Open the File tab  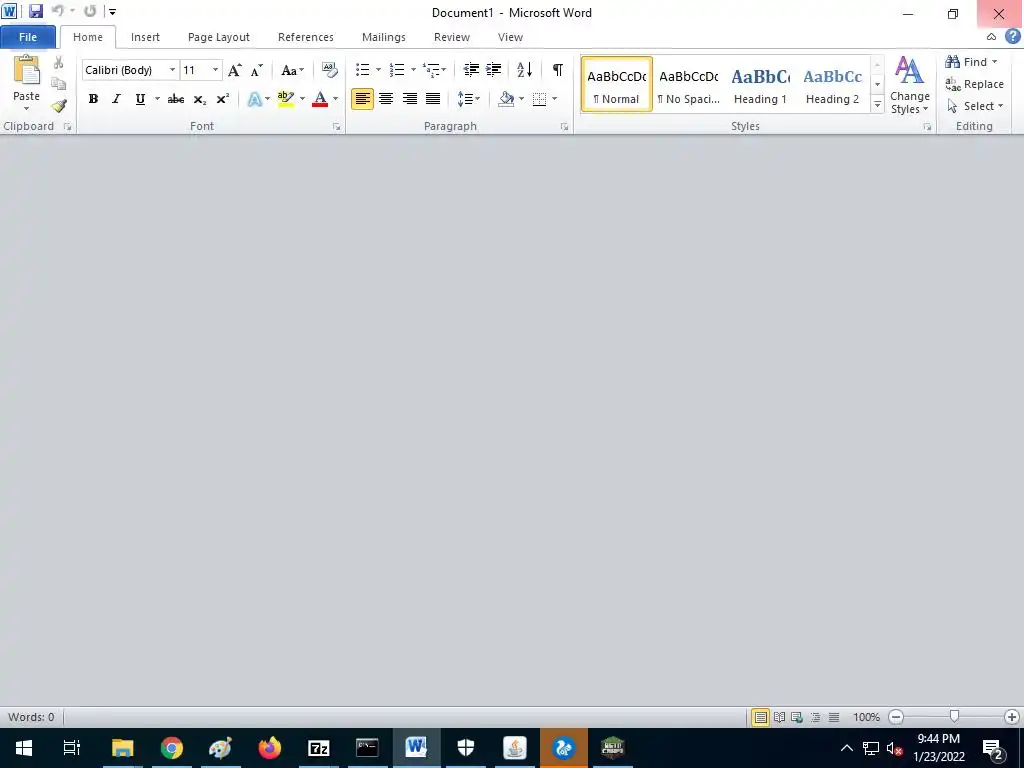(27, 37)
